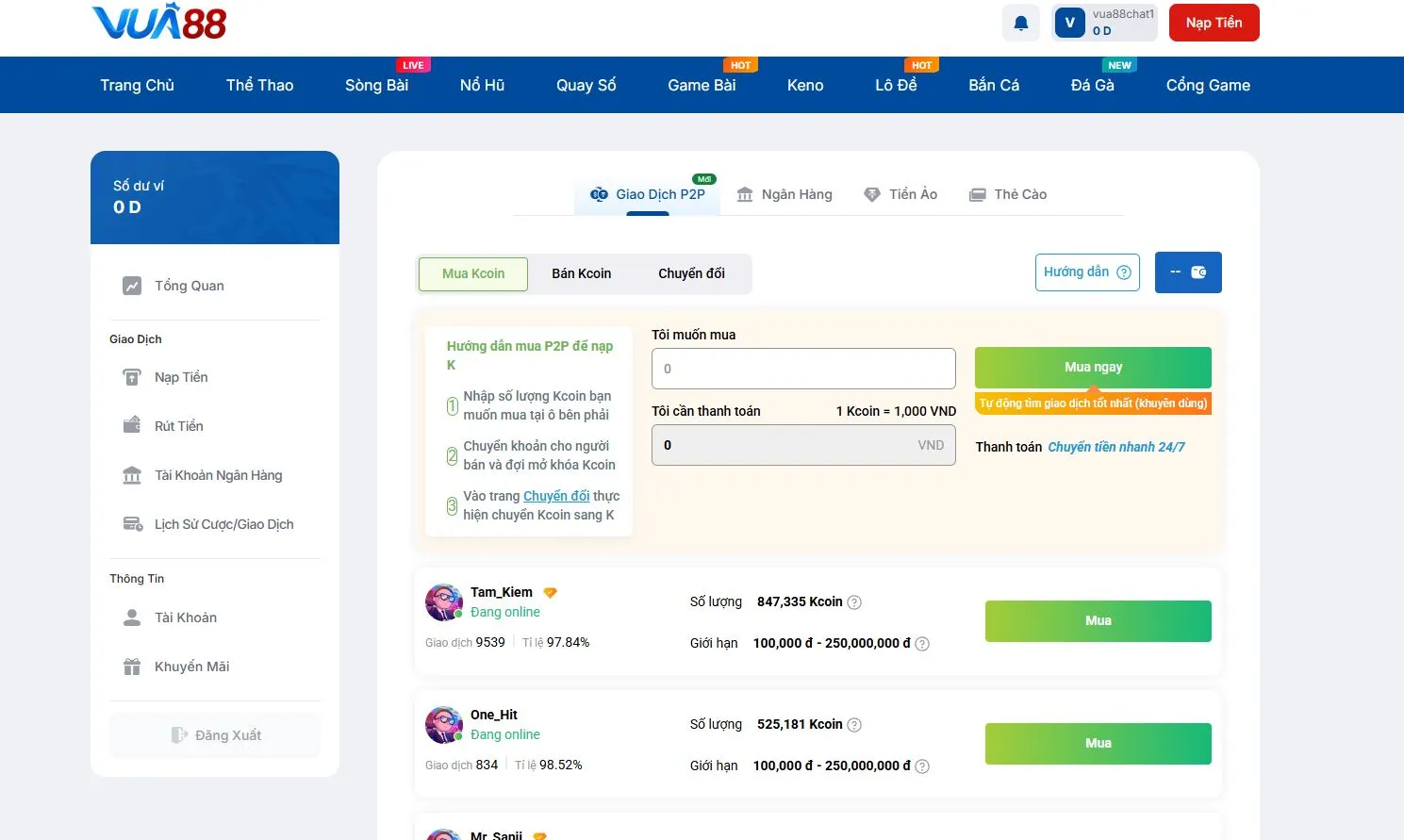This screenshot has width=1404, height=840.
Task: Click the Chuyển đổi link in guide
Action: 556,496
